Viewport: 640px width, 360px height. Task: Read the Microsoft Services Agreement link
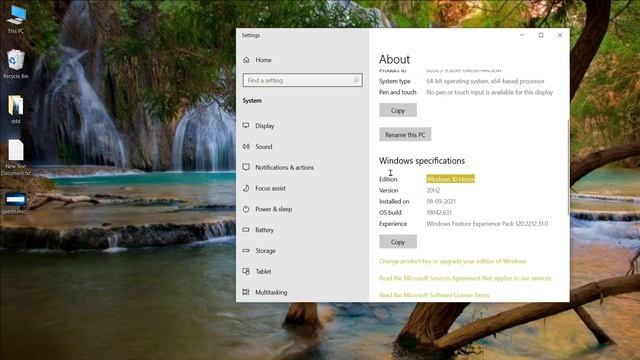point(465,278)
